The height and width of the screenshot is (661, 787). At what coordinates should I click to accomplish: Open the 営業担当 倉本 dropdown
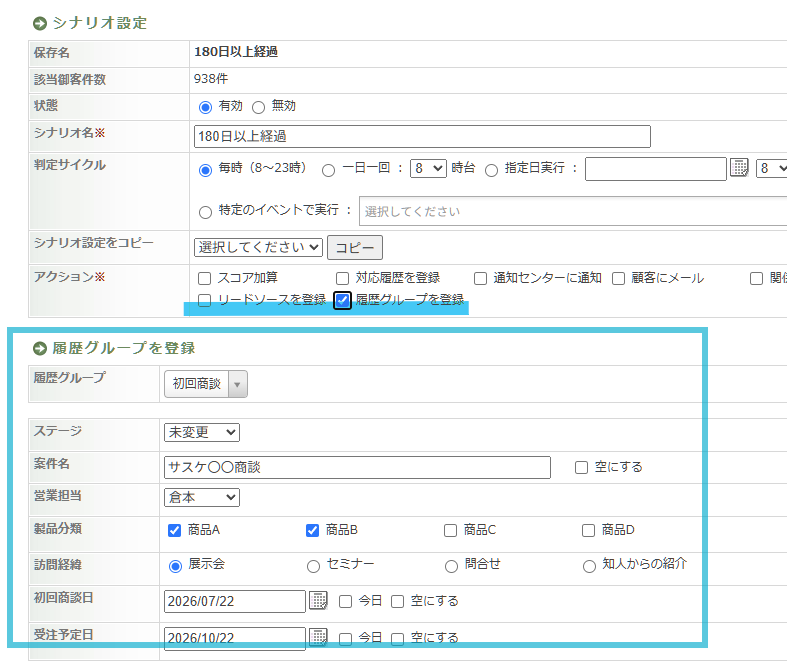click(x=202, y=497)
